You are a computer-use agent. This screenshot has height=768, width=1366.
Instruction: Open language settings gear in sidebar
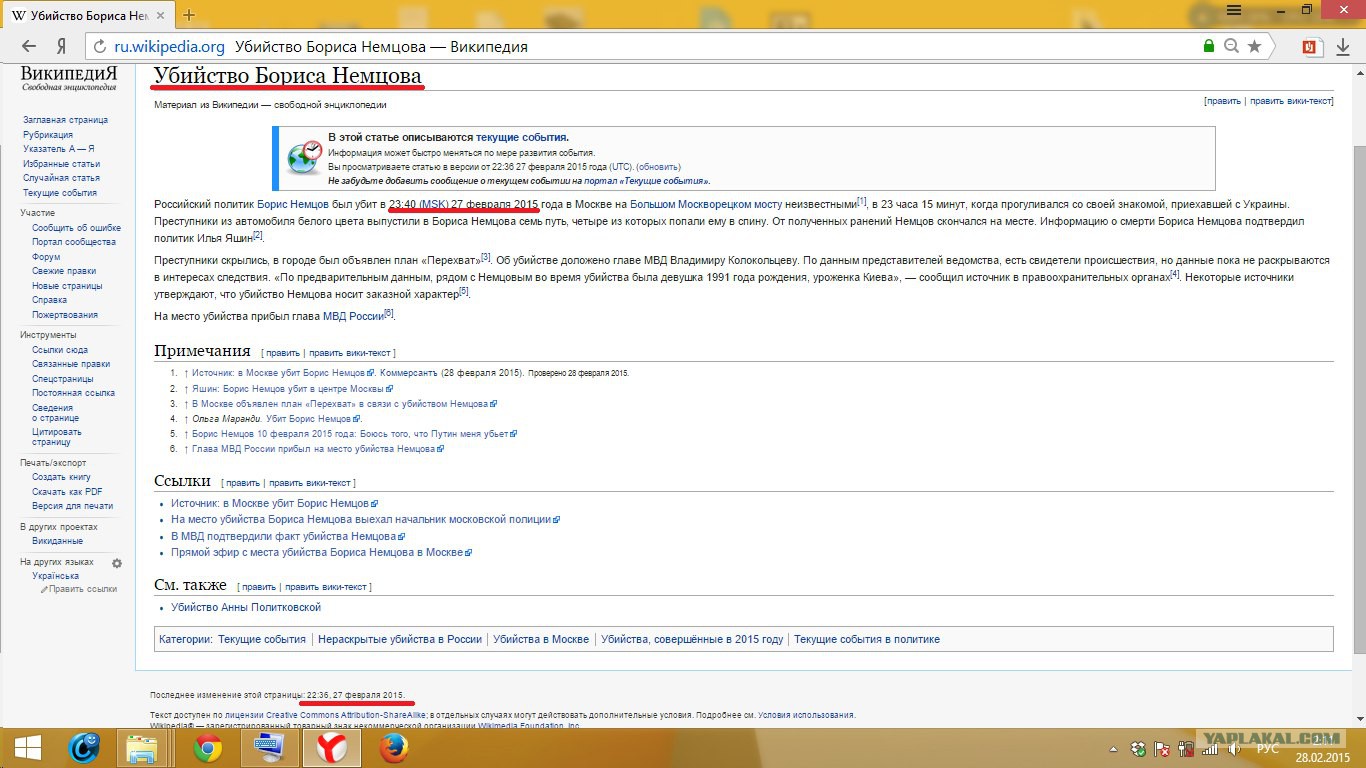coord(117,563)
